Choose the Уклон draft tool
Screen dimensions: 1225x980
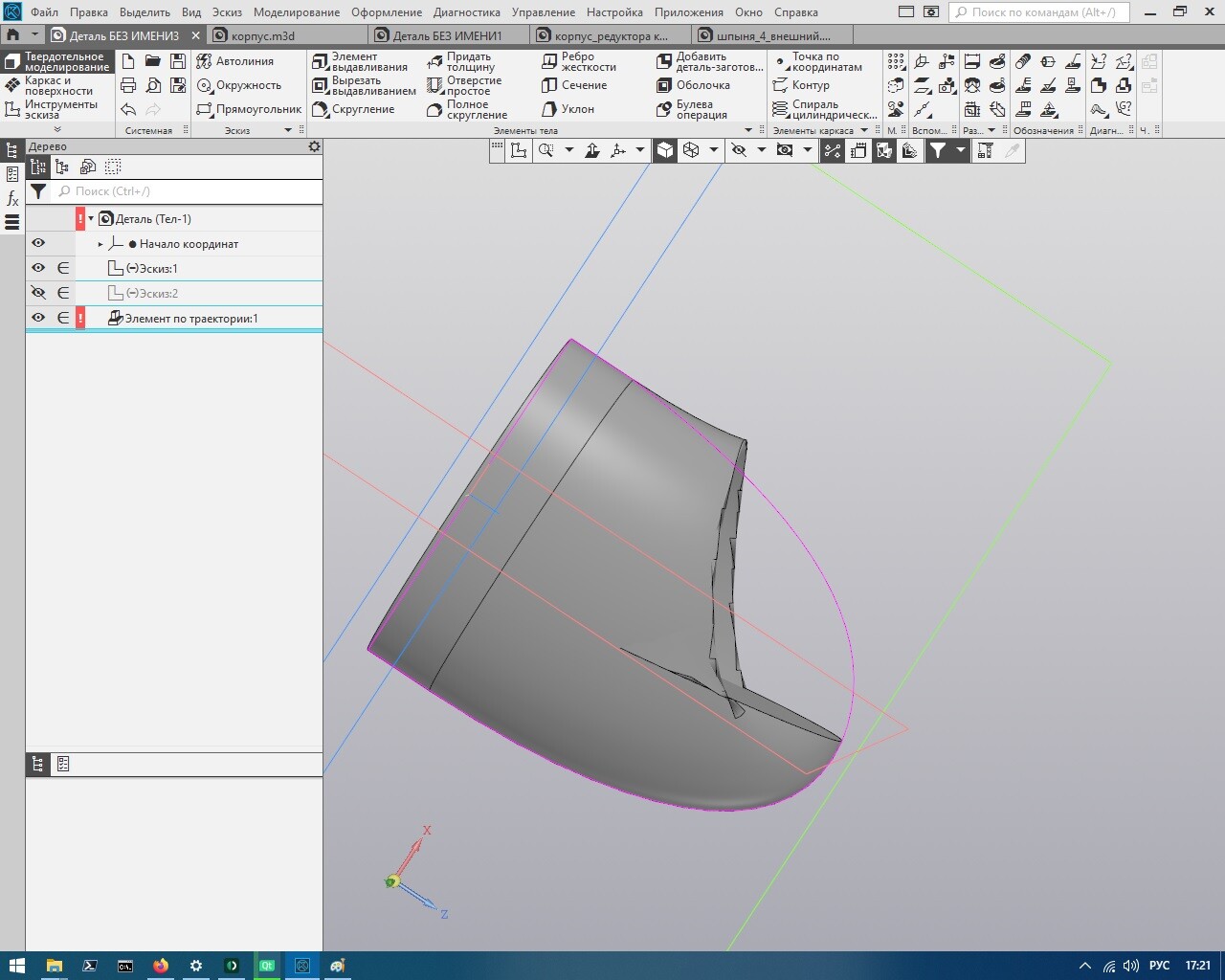[x=568, y=109]
